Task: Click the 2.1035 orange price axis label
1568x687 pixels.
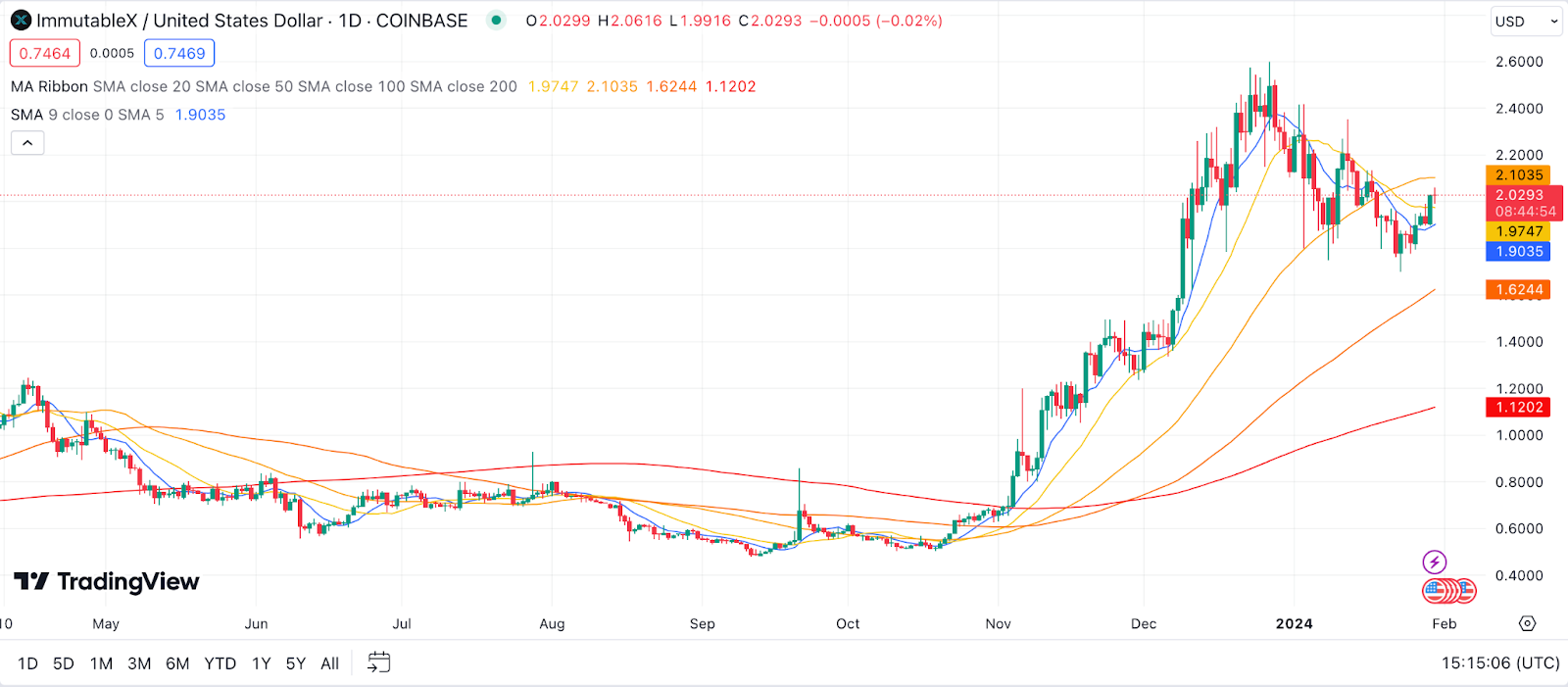Action: pos(1518,174)
